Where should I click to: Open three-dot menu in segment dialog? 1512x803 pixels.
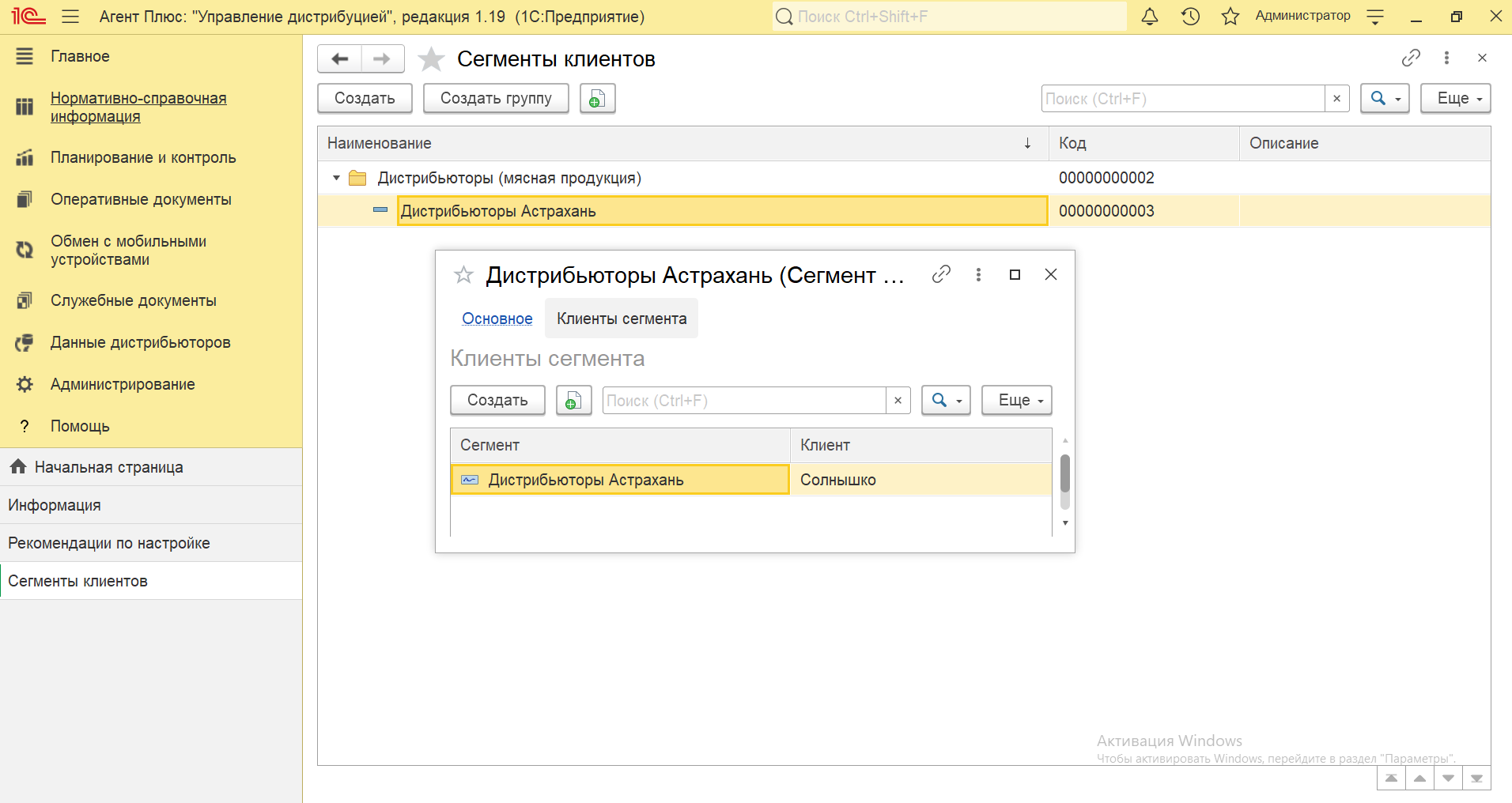point(978,274)
